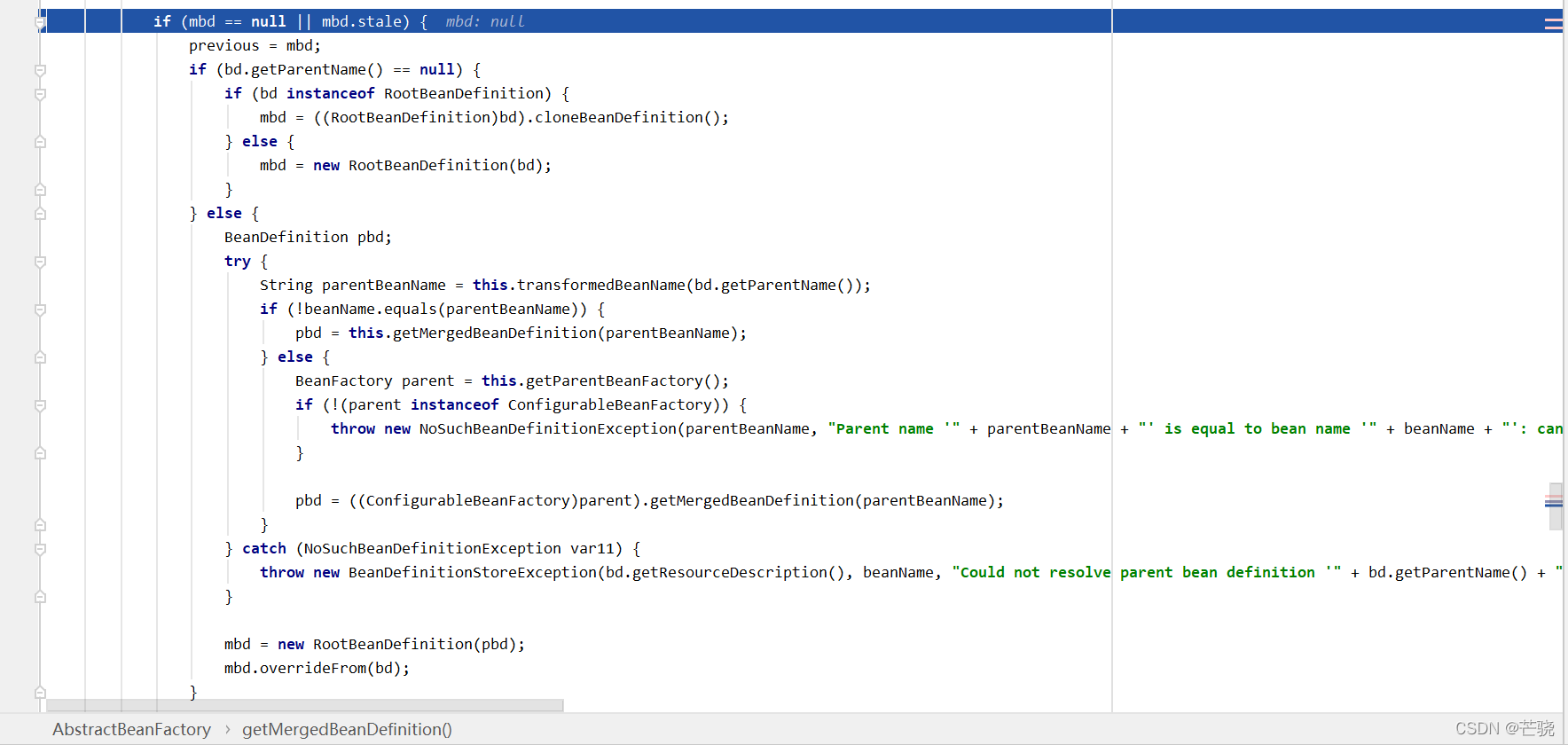
Task: Click 'String parentBeanName' declaration
Action: pos(352,285)
